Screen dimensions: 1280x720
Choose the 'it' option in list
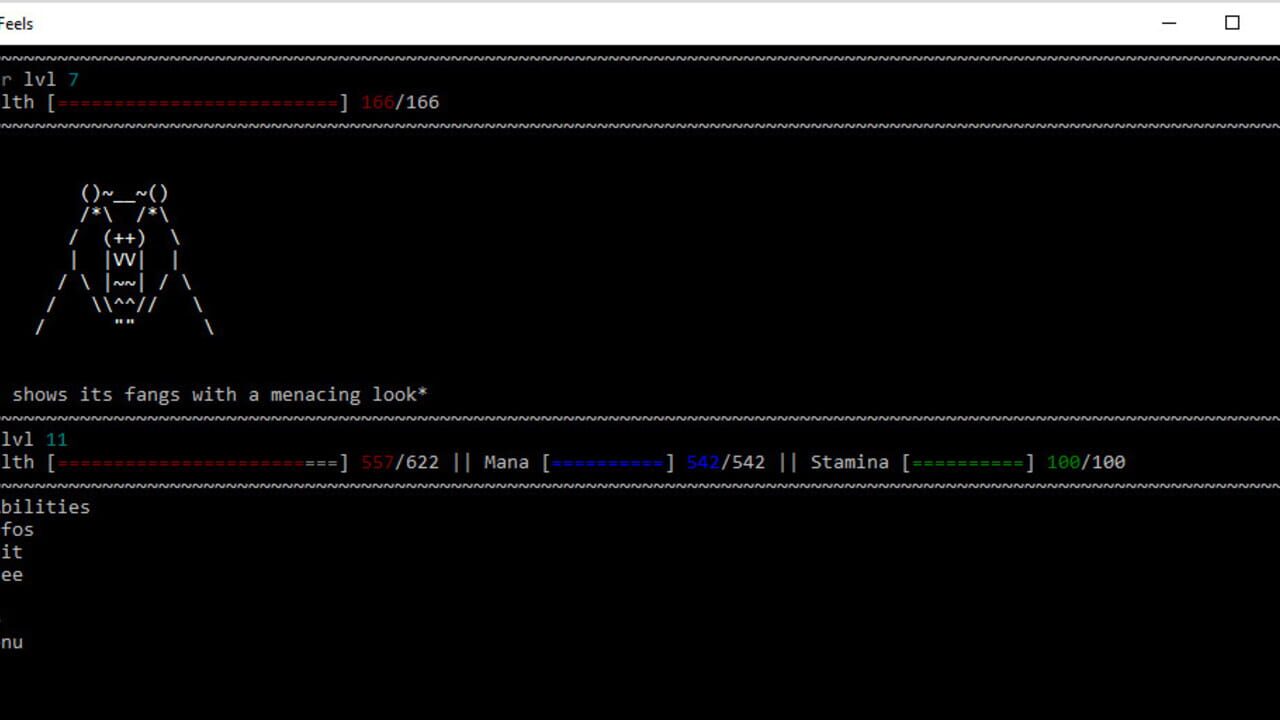point(11,552)
